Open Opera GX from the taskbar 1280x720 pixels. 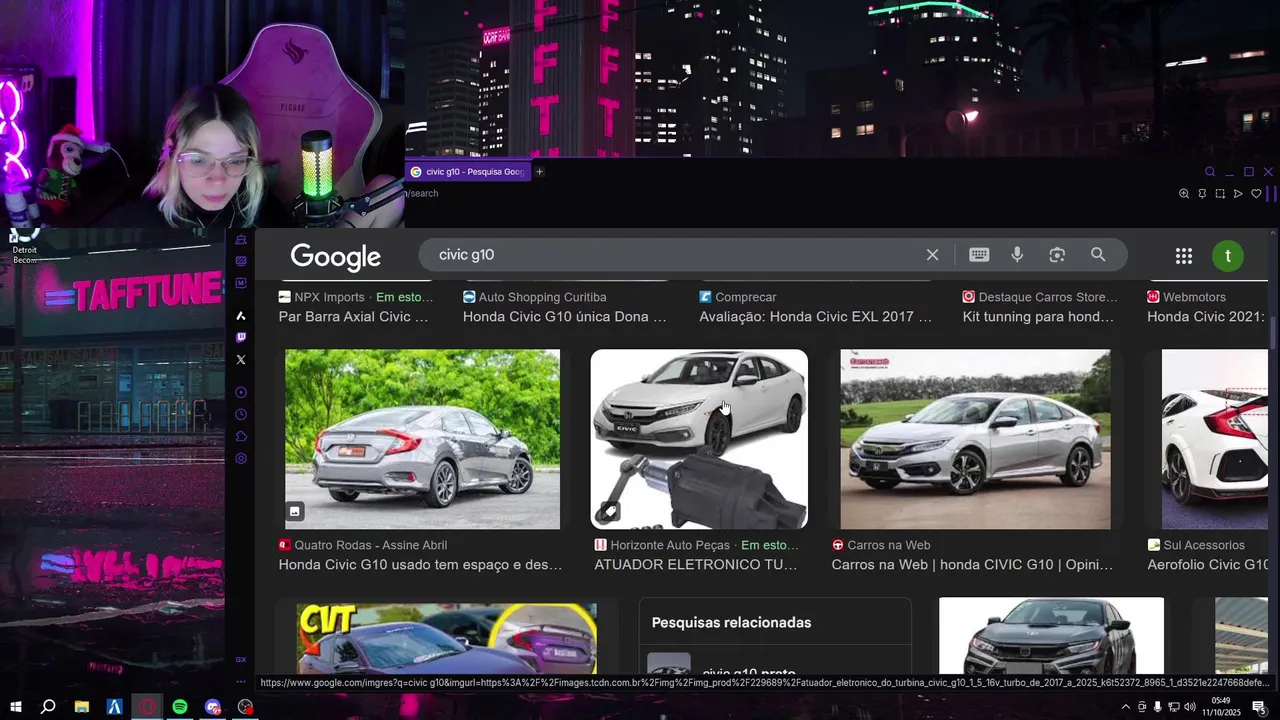[x=147, y=707]
